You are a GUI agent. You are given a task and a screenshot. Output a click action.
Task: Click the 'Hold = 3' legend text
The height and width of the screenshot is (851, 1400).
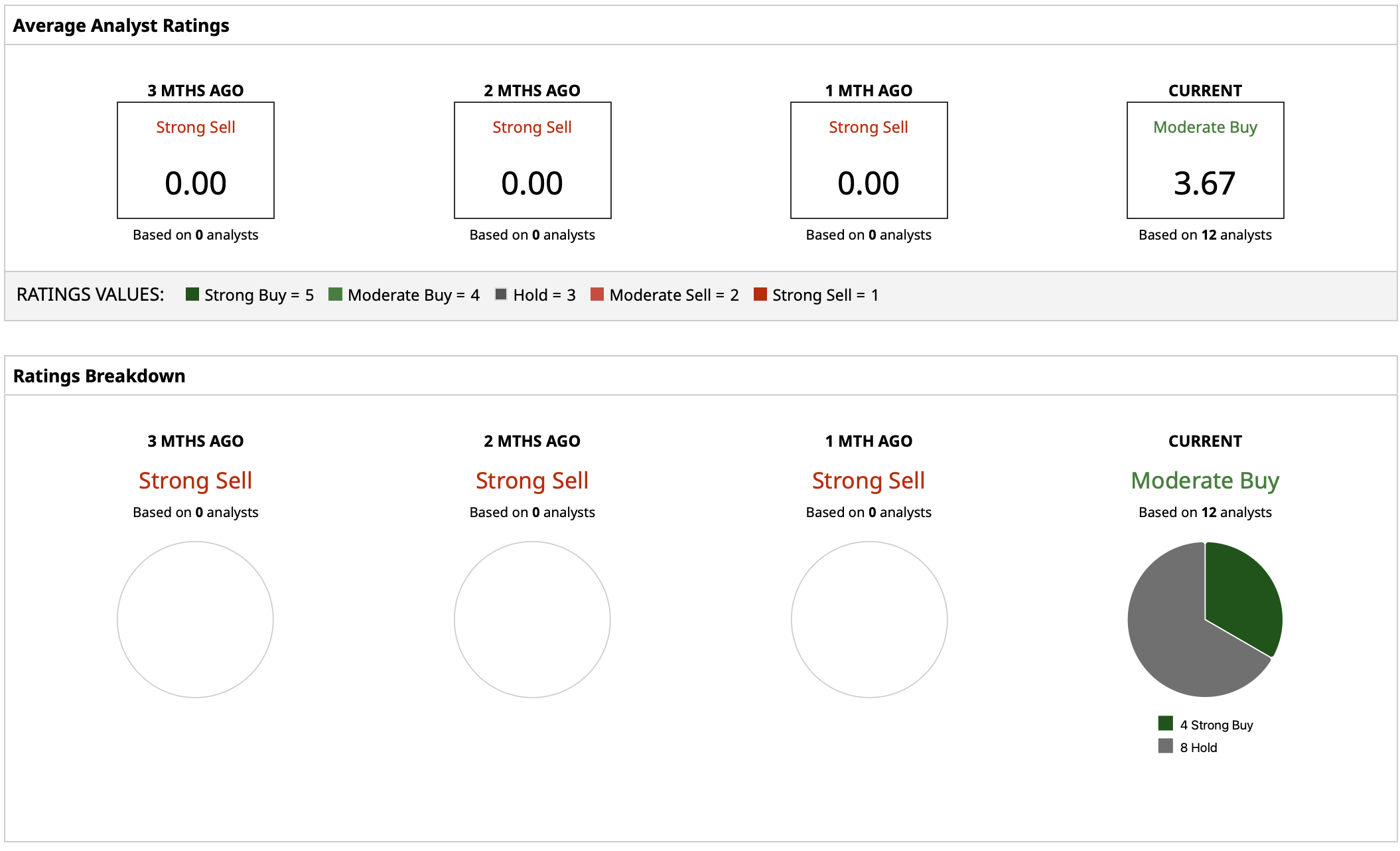click(x=544, y=295)
